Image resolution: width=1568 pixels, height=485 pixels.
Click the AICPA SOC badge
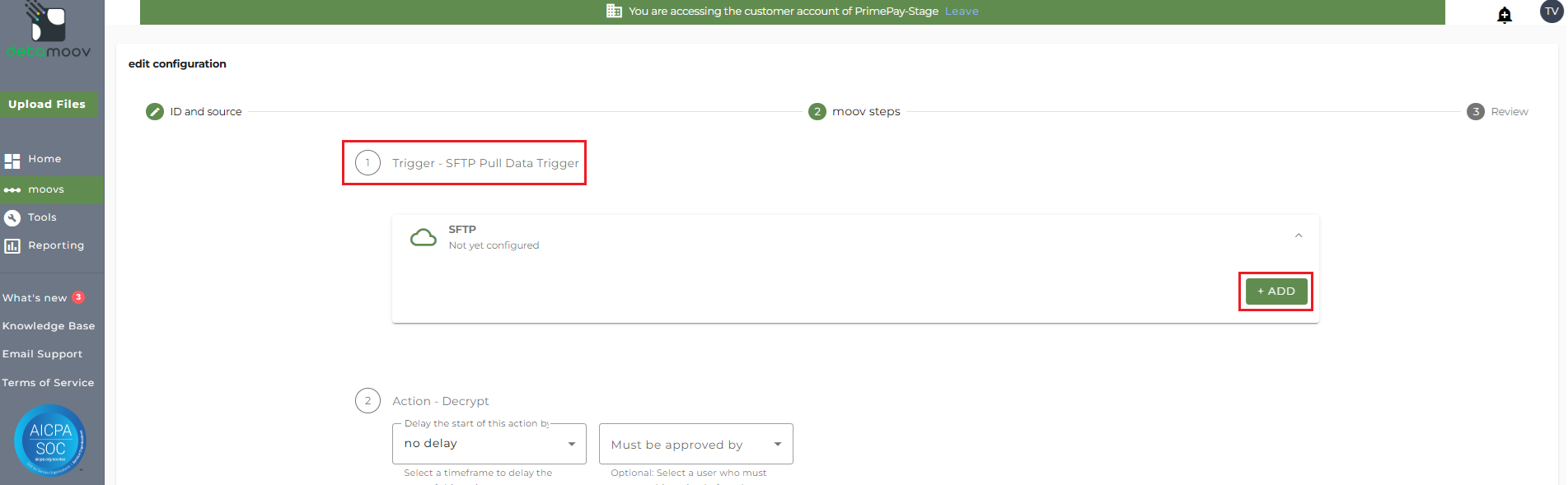coord(50,441)
